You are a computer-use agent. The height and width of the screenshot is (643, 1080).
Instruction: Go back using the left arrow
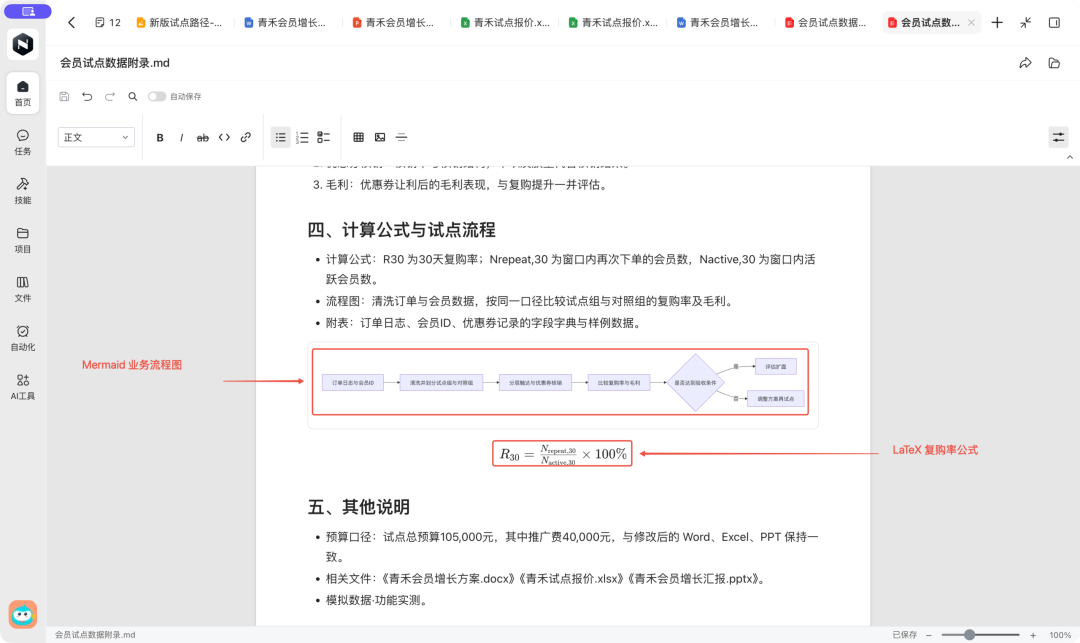pos(72,23)
